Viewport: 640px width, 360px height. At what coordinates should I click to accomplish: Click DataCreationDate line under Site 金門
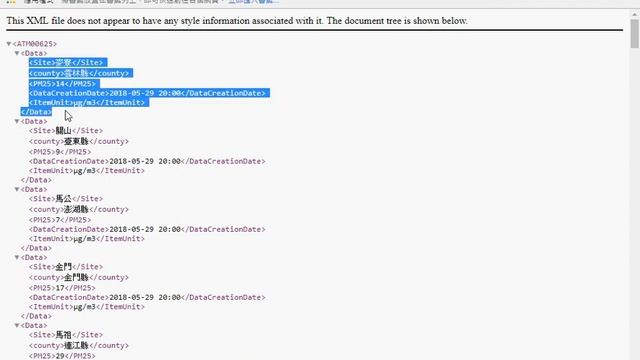147,298
